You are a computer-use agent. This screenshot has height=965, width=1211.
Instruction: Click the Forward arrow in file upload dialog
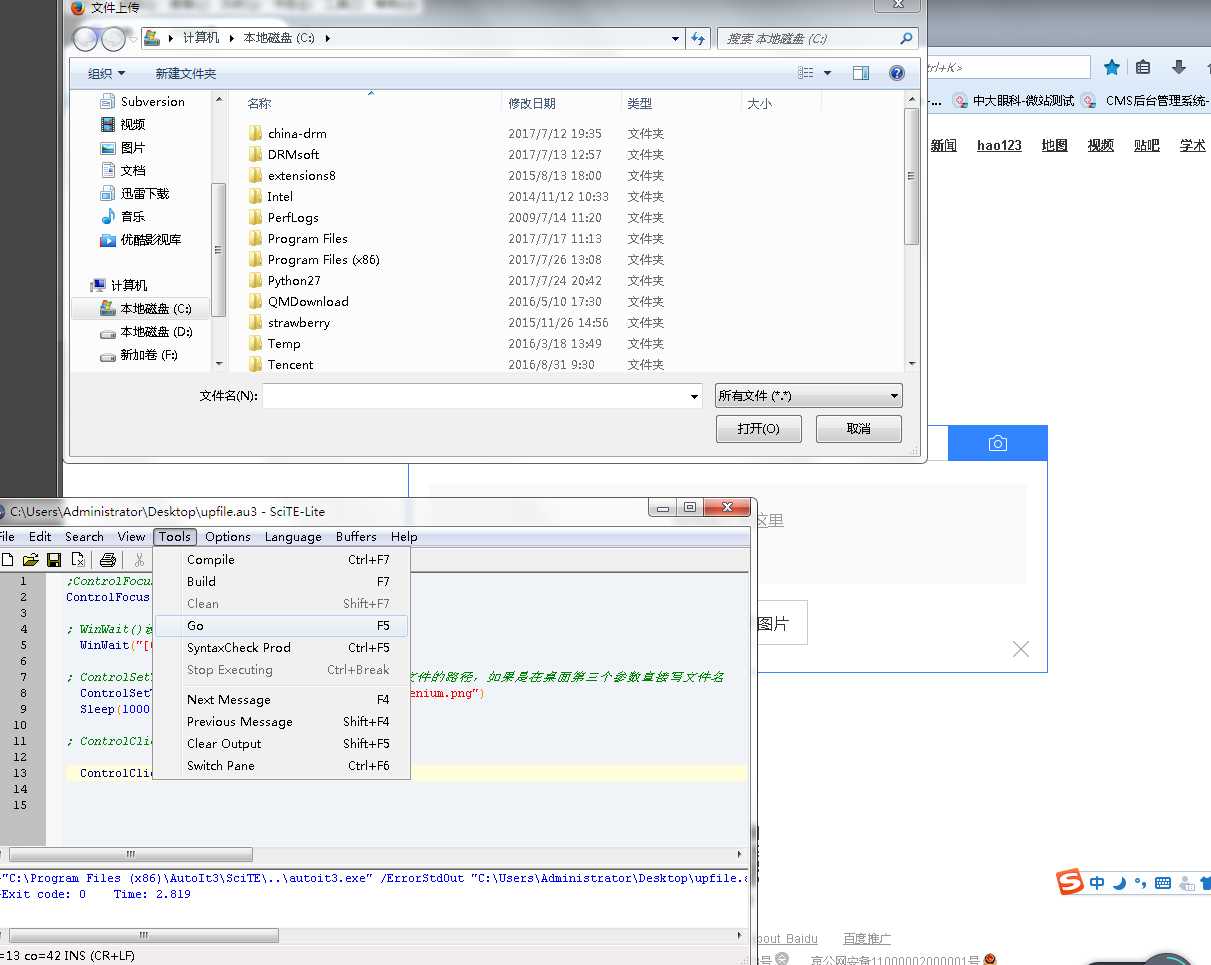tap(113, 39)
